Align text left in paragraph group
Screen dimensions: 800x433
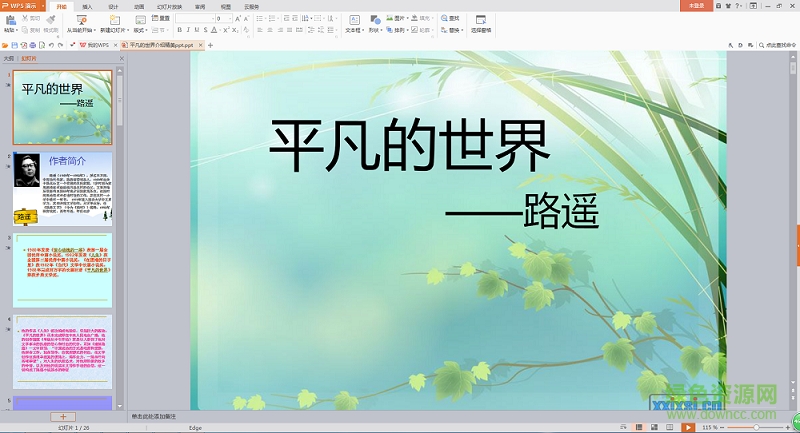pos(260,30)
